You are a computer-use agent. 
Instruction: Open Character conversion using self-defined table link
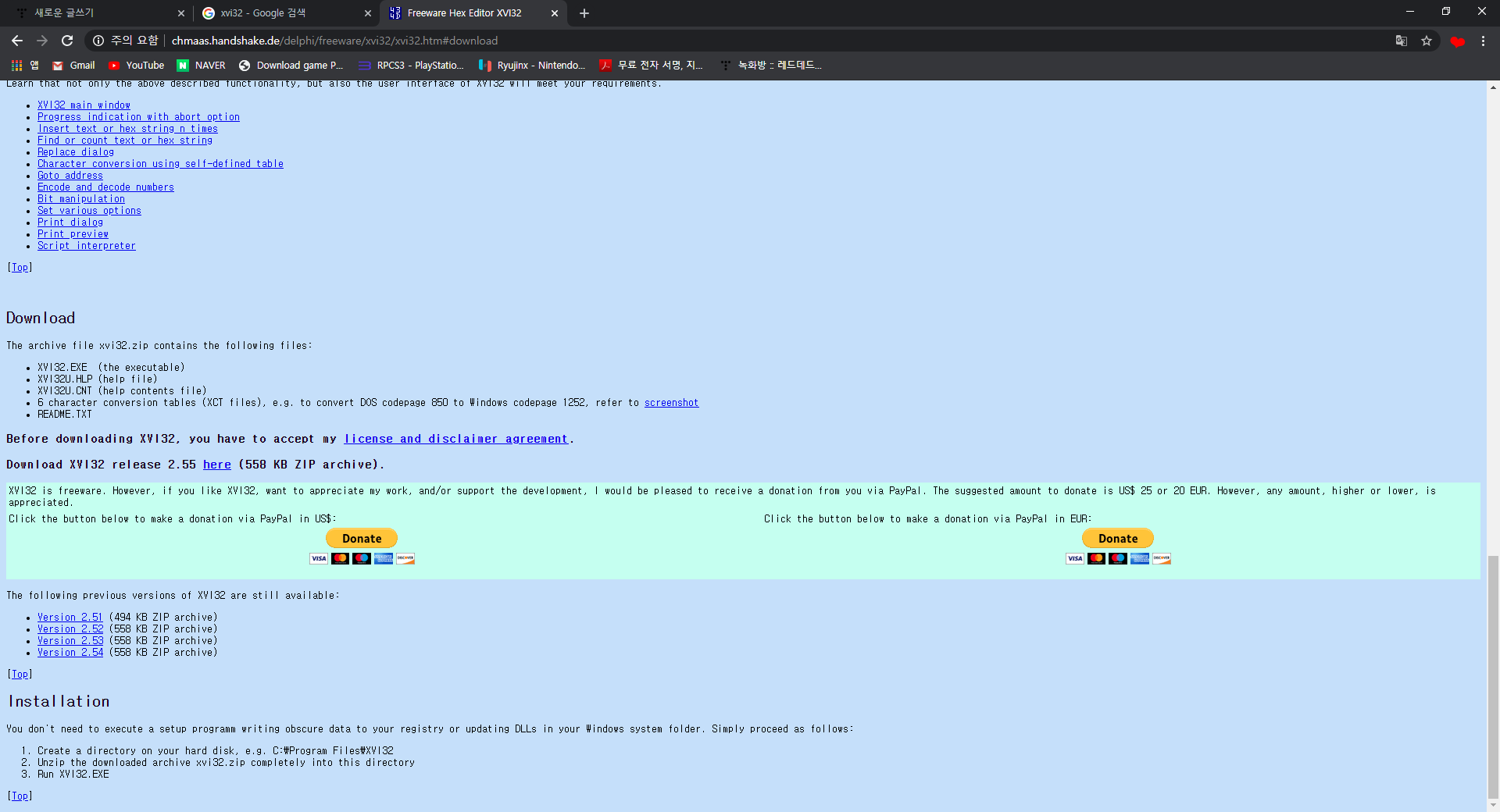point(160,164)
